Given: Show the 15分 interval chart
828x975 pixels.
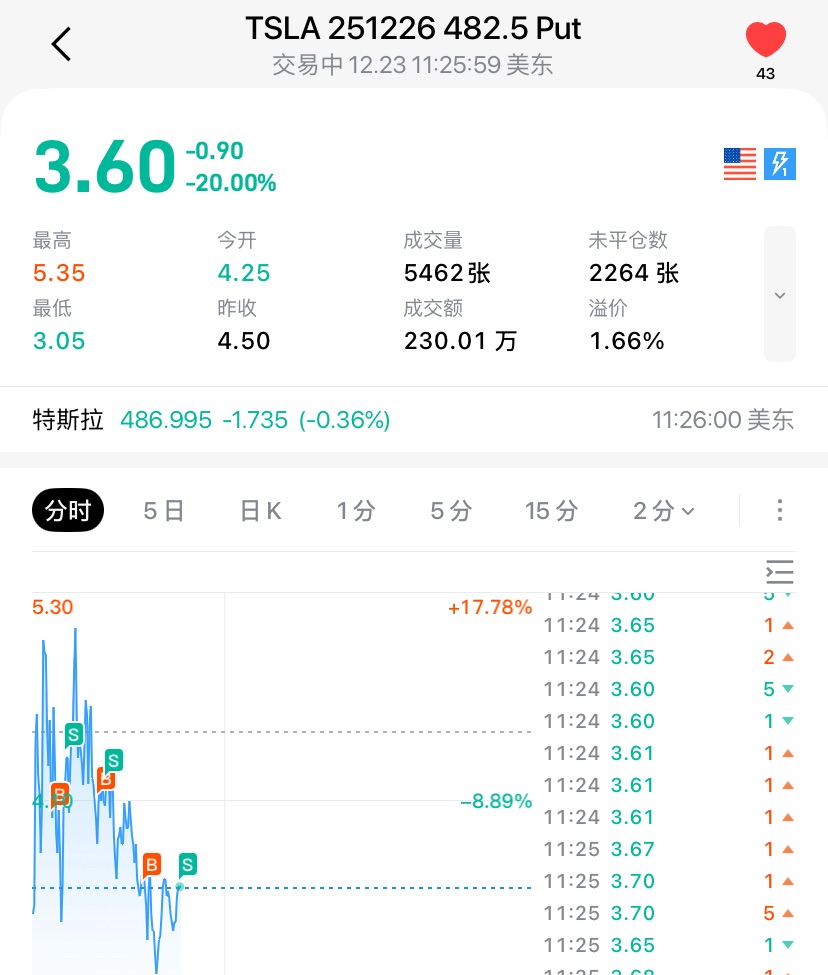Looking at the screenshot, I should tap(551, 511).
